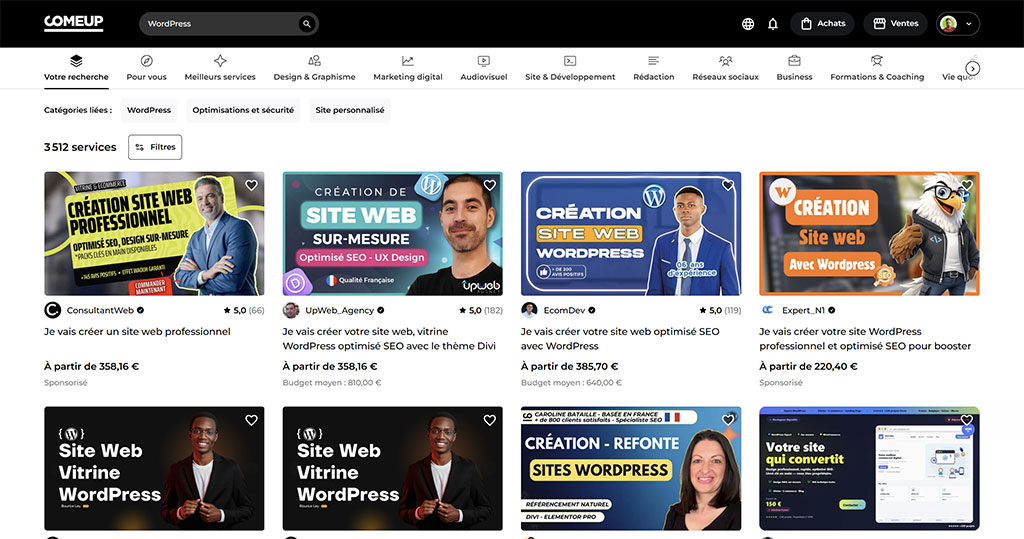Click the Design & Graphisme shapes icon
The image size is (1024, 539).
pos(314,61)
